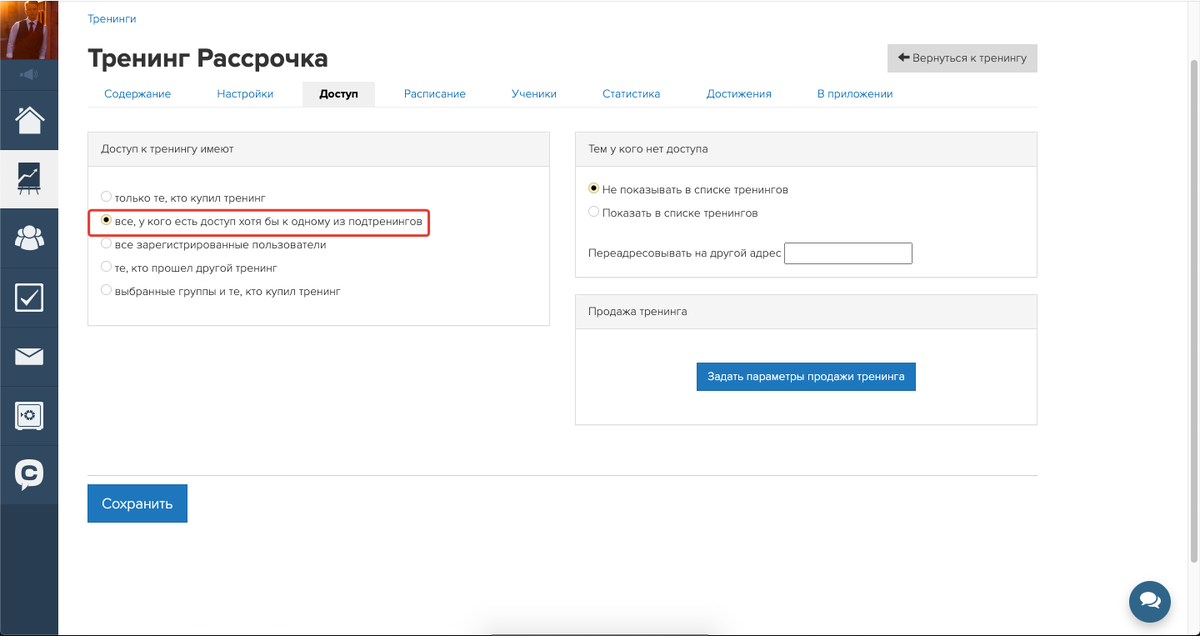The width and height of the screenshot is (1200, 636).
Task: Click the Сохранить button
Action: 137,504
